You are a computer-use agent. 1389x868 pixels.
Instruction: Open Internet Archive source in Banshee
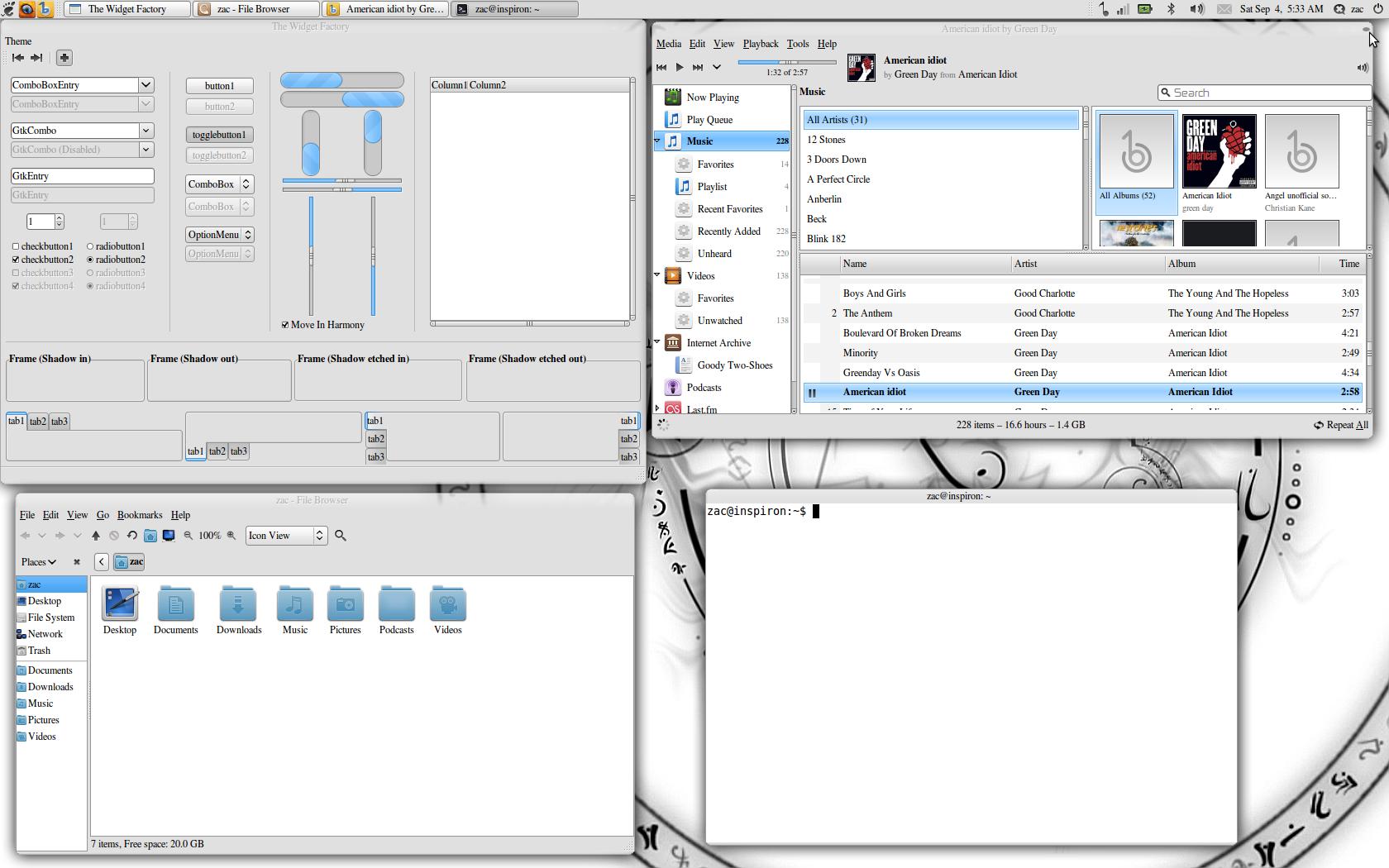pyautogui.click(x=718, y=343)
